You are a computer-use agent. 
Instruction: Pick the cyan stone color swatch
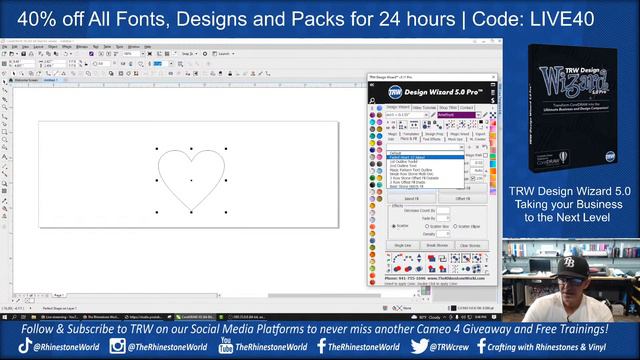pyautogui.click(x=372, y=122)
